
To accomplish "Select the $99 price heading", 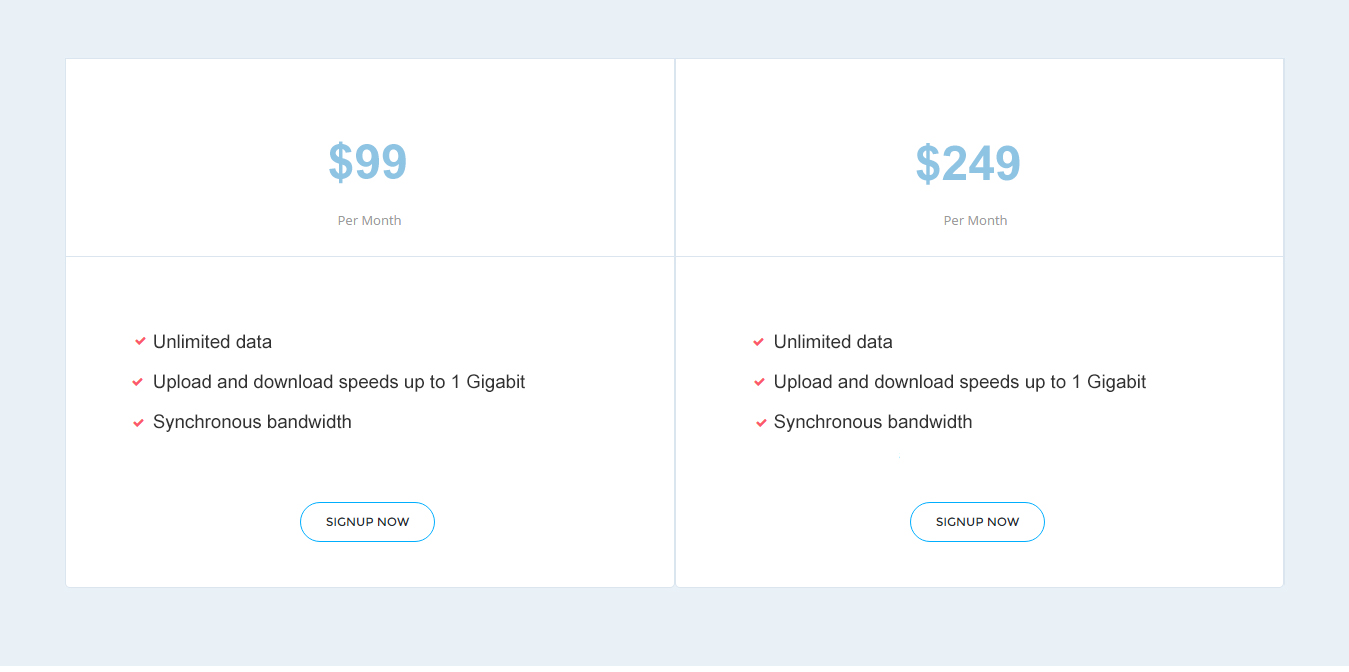I will [368, 163].
